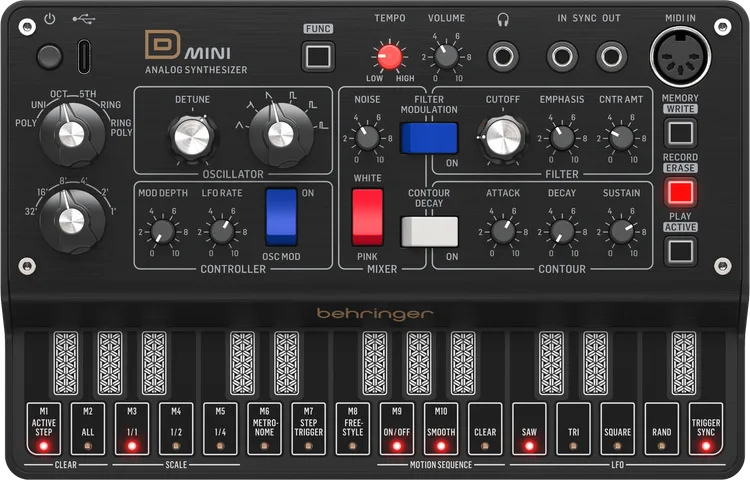Toggle the OSC MOD blue switch
This screenshot has width=750, height=480.
[281, 217]
